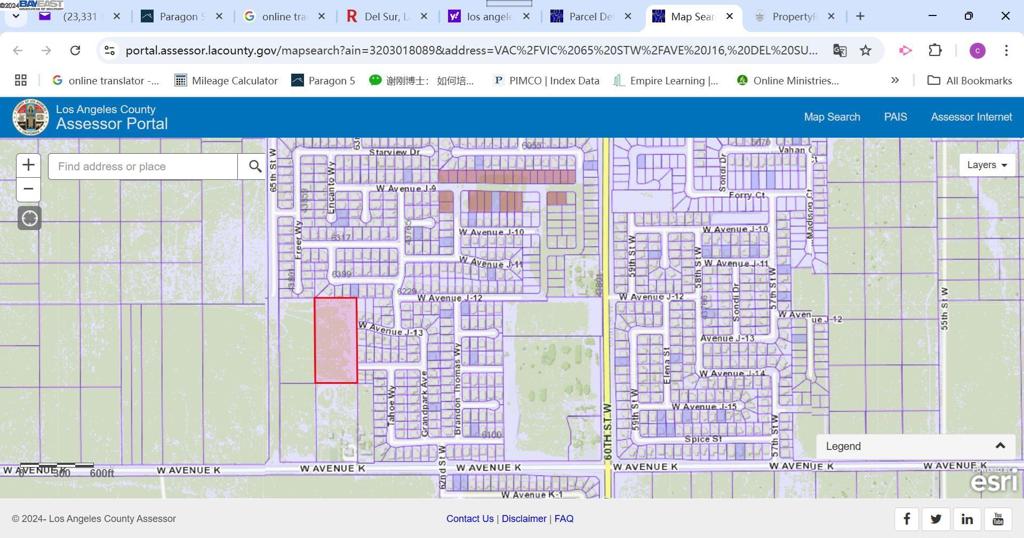Screen dimensions: 1024x538
Task: Zoom in on the map
Action: pos(28,165)
